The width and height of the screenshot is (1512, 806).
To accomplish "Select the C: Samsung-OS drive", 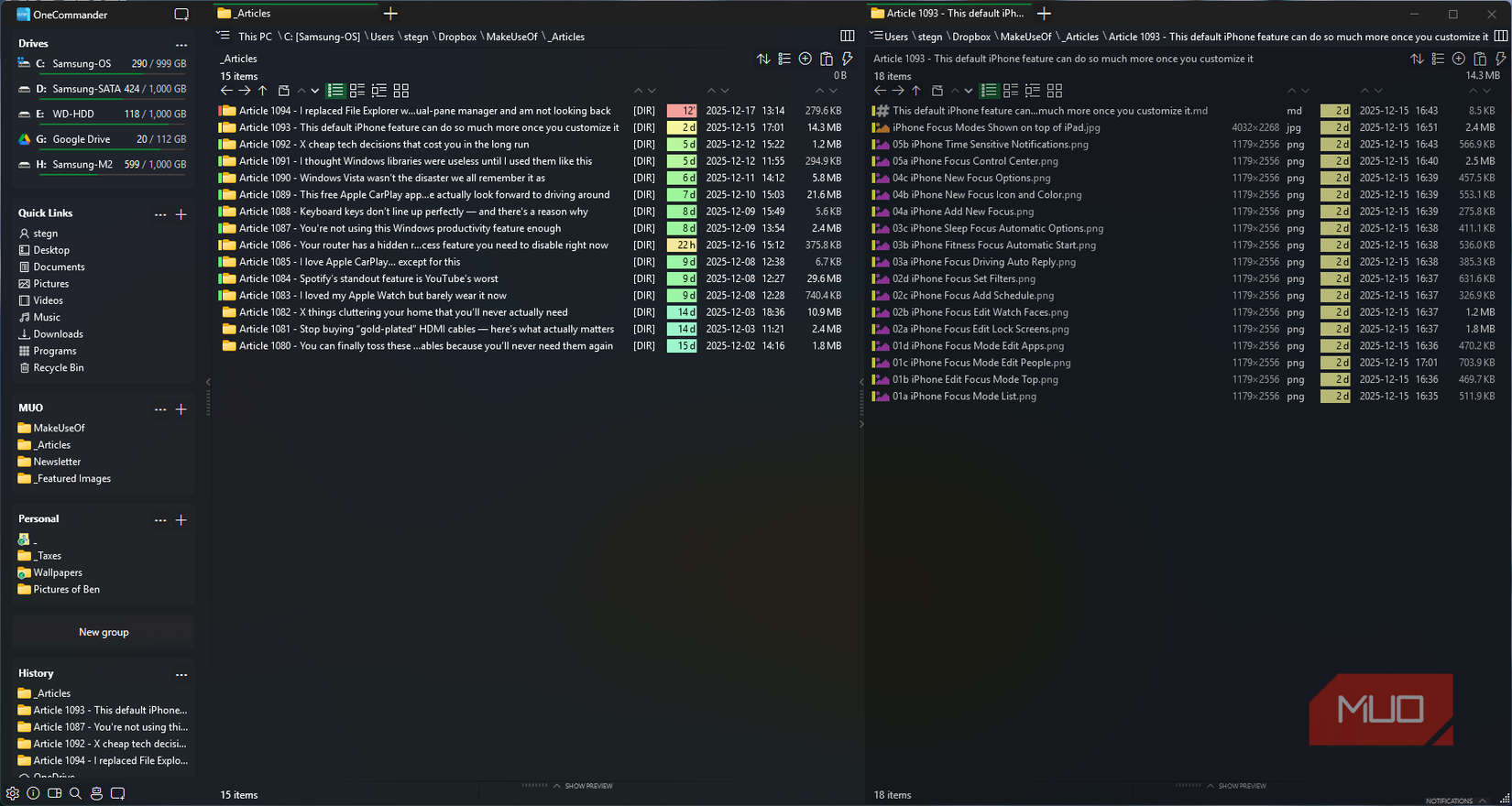I will pos(103,64).
